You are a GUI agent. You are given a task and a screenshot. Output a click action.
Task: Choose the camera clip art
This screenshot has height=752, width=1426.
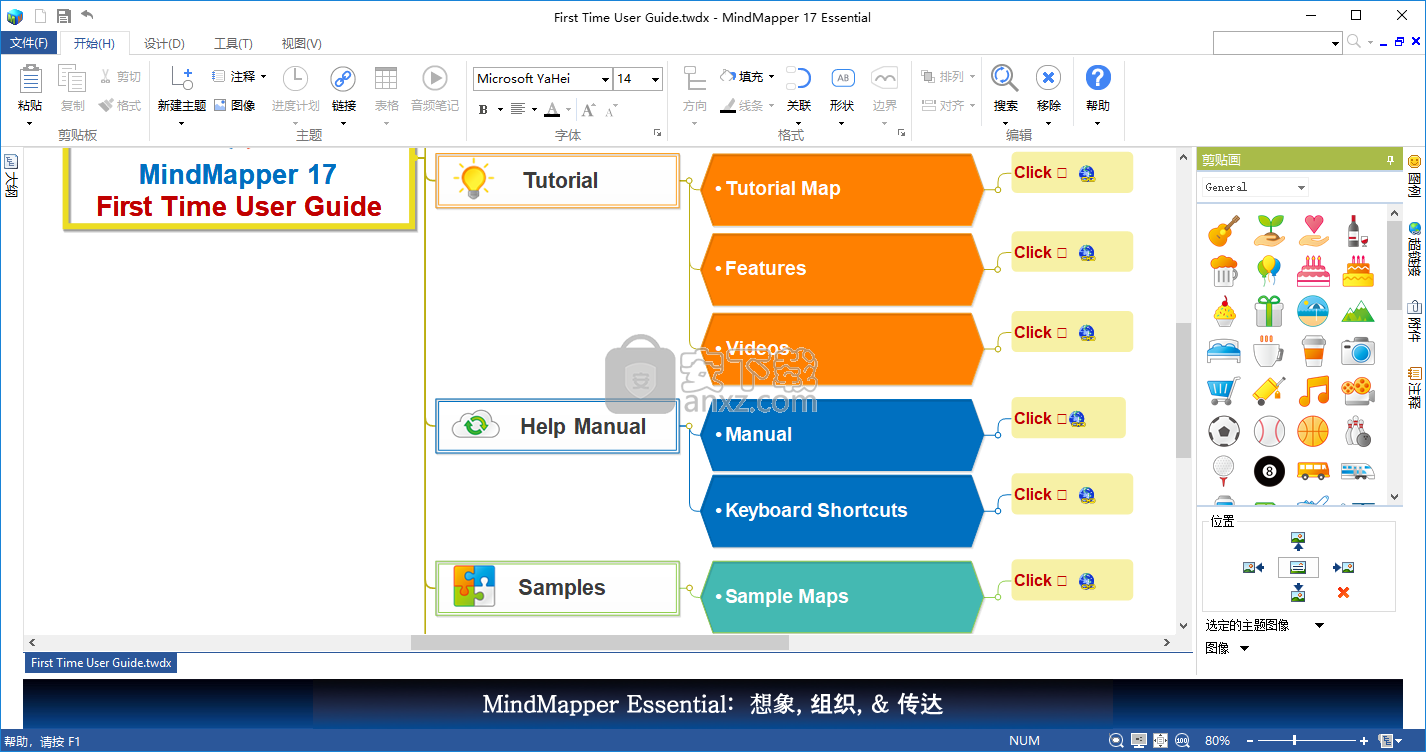pyautogui.click(x=1358, y=351)
